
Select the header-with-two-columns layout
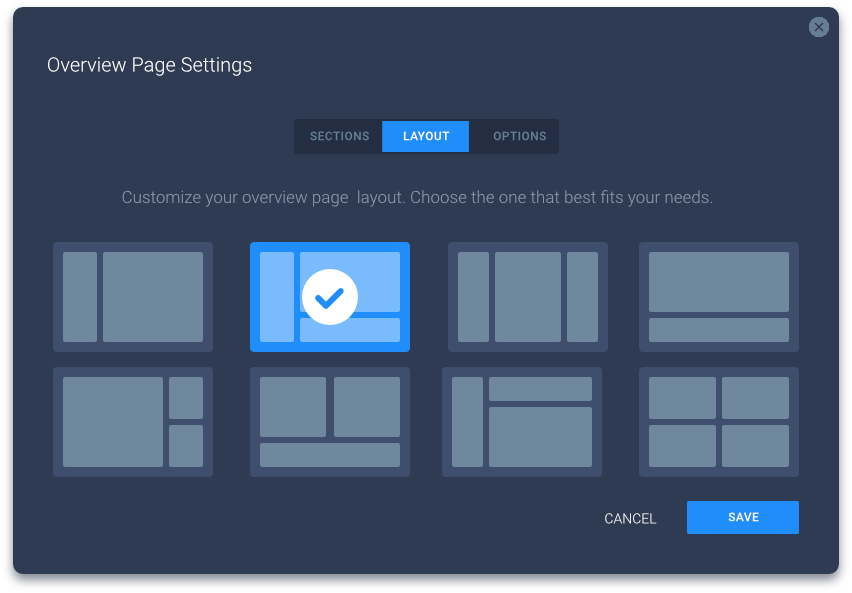[521, 422]
